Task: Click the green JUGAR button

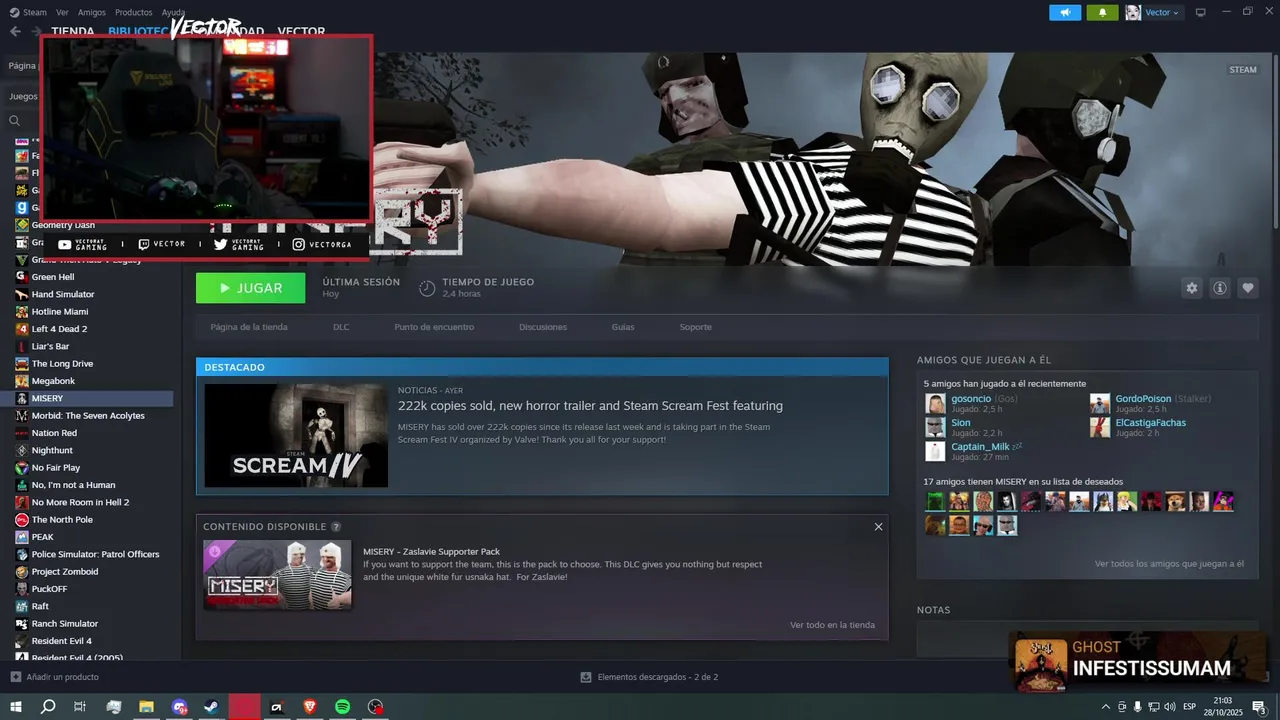Action: click(251, 288)
